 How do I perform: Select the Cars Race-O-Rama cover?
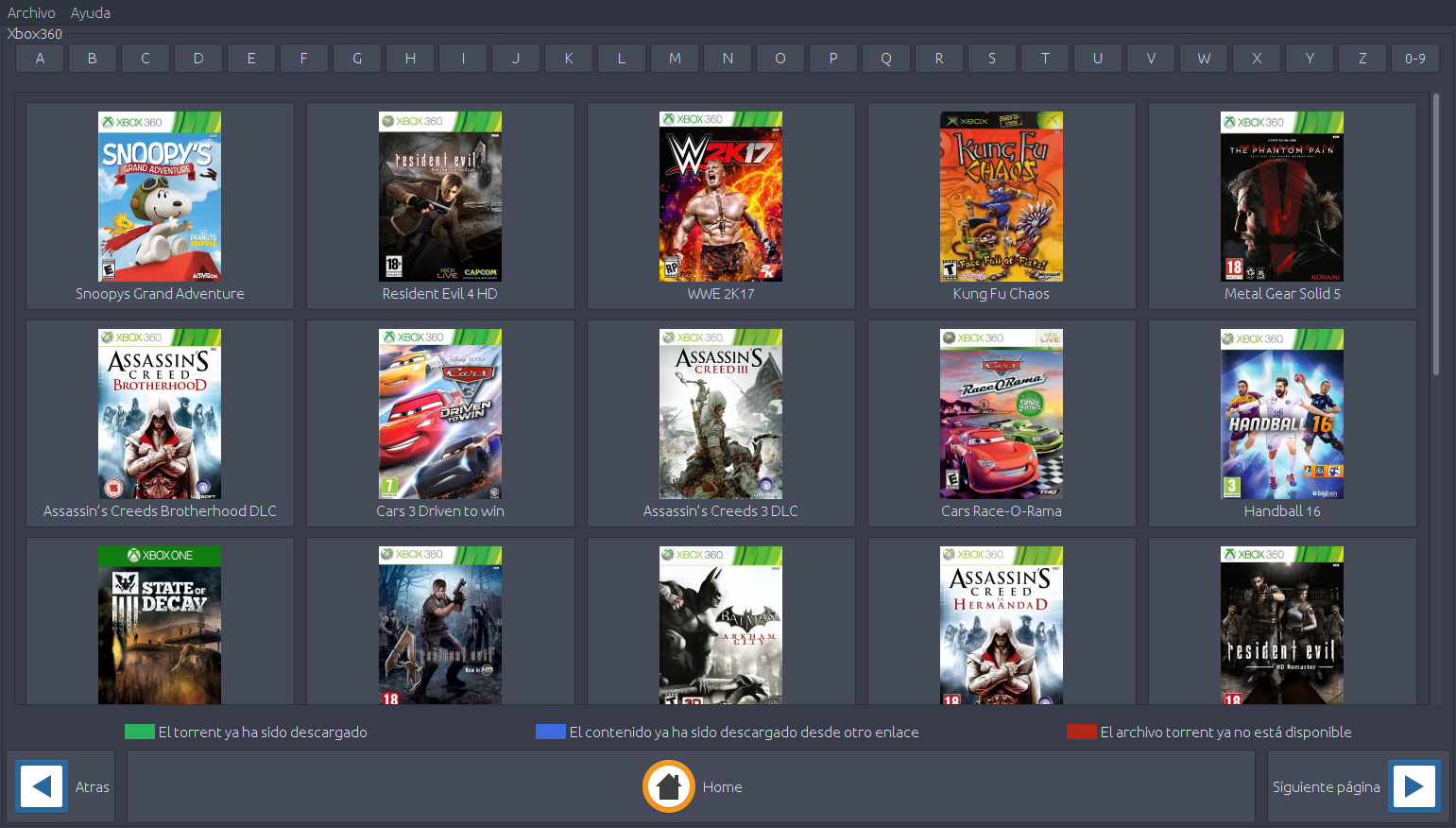[1002, 414]
